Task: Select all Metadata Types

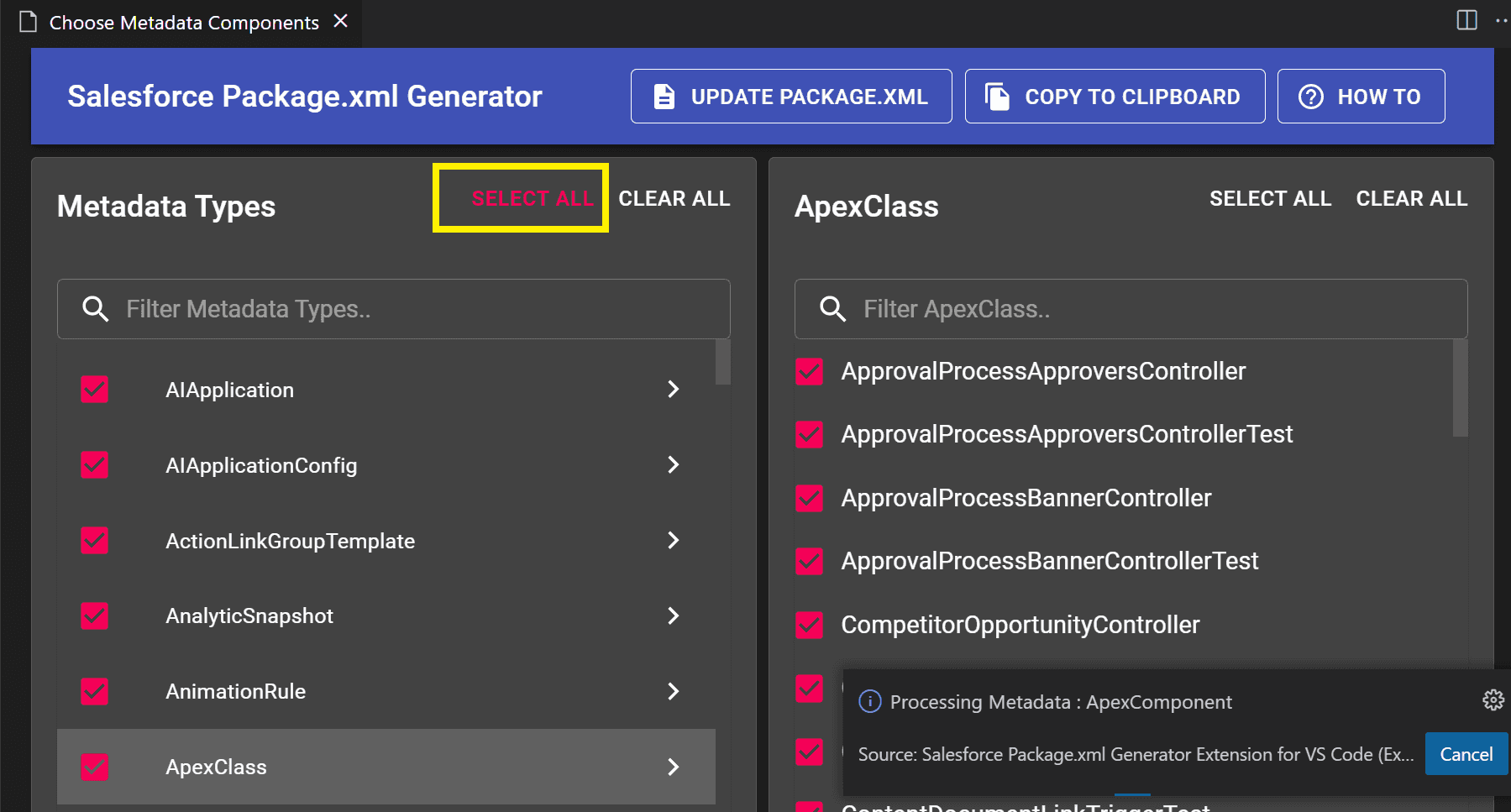Action: pos(533,199)
